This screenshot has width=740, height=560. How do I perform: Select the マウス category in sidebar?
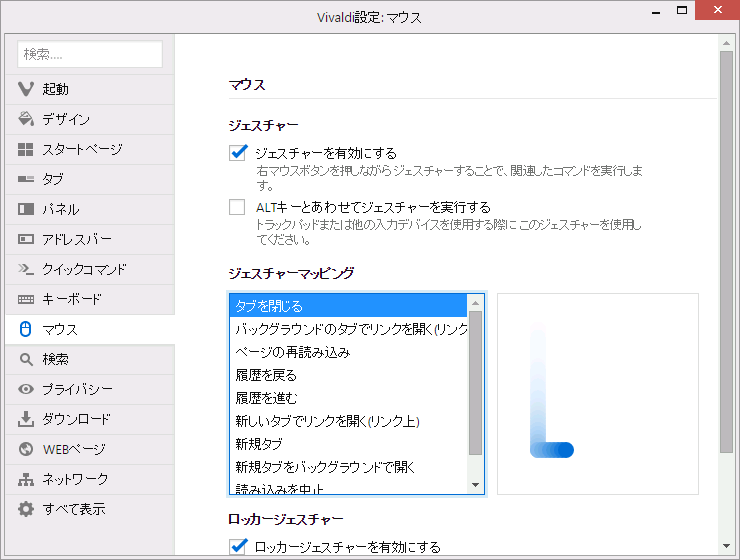click(x=90, y=329)
